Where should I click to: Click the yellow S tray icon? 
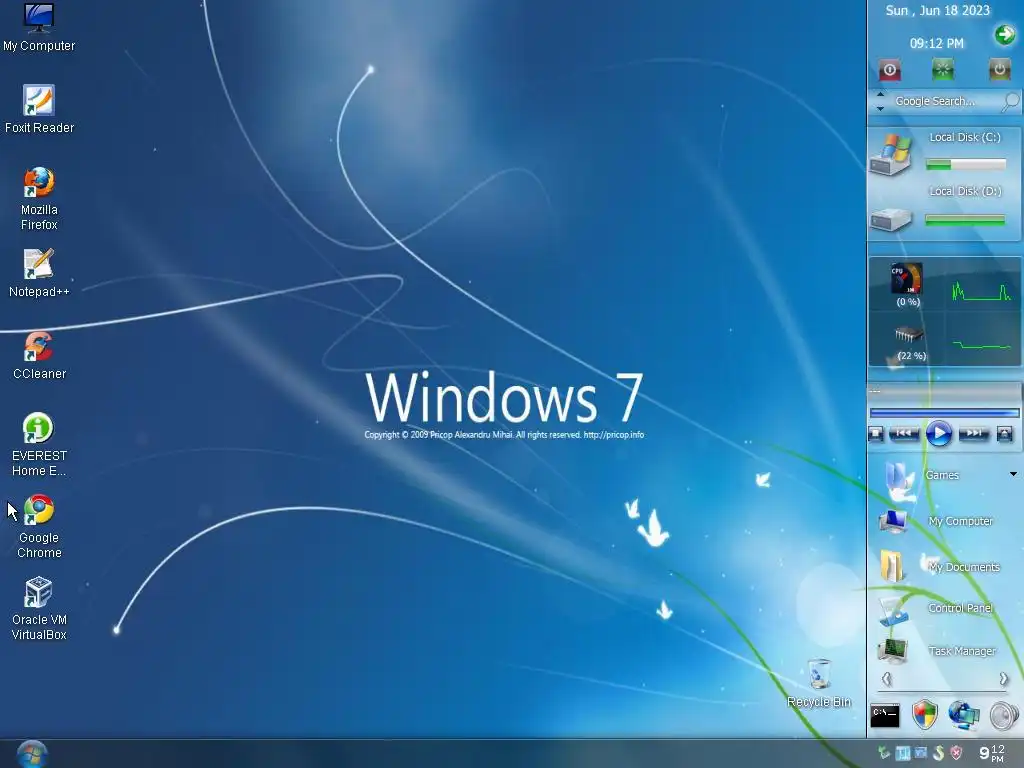click(938, 753)
